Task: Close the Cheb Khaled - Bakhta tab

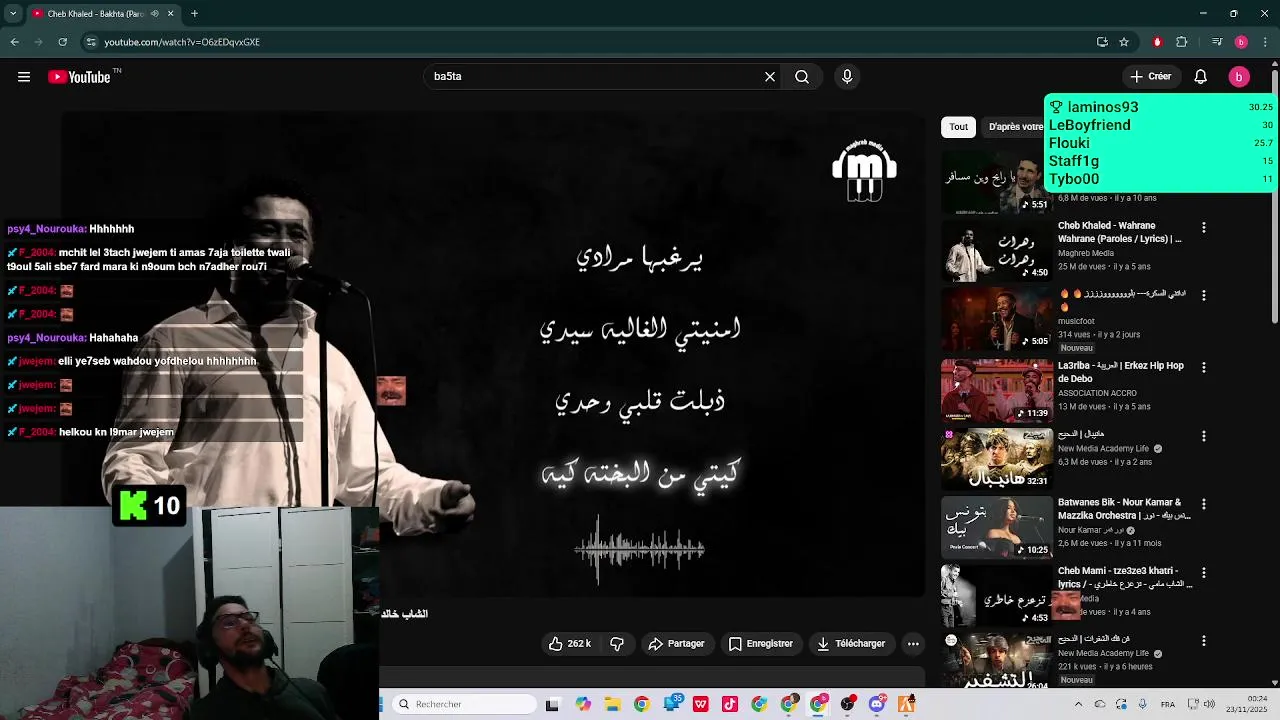Action: coord(170,14)
